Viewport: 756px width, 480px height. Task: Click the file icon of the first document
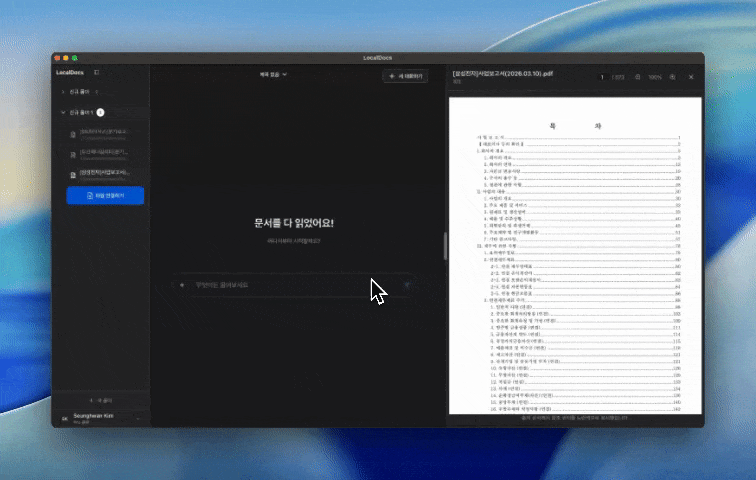(x=73, y=134)
